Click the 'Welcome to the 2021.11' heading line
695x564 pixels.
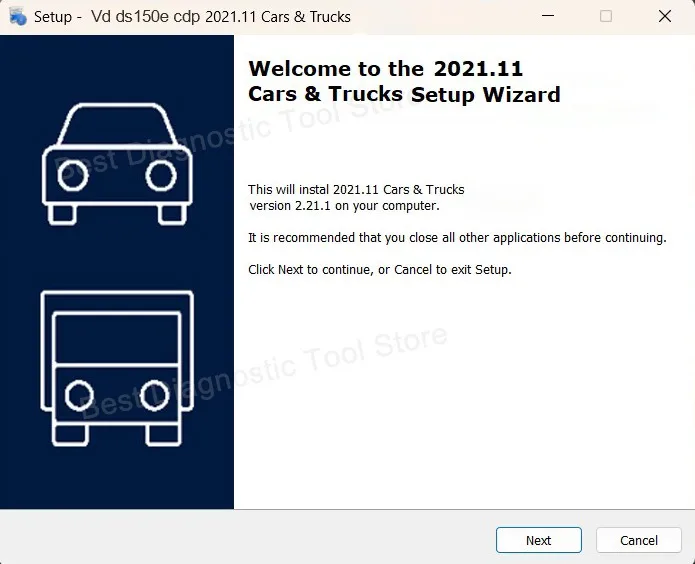[x=386, y=69]
